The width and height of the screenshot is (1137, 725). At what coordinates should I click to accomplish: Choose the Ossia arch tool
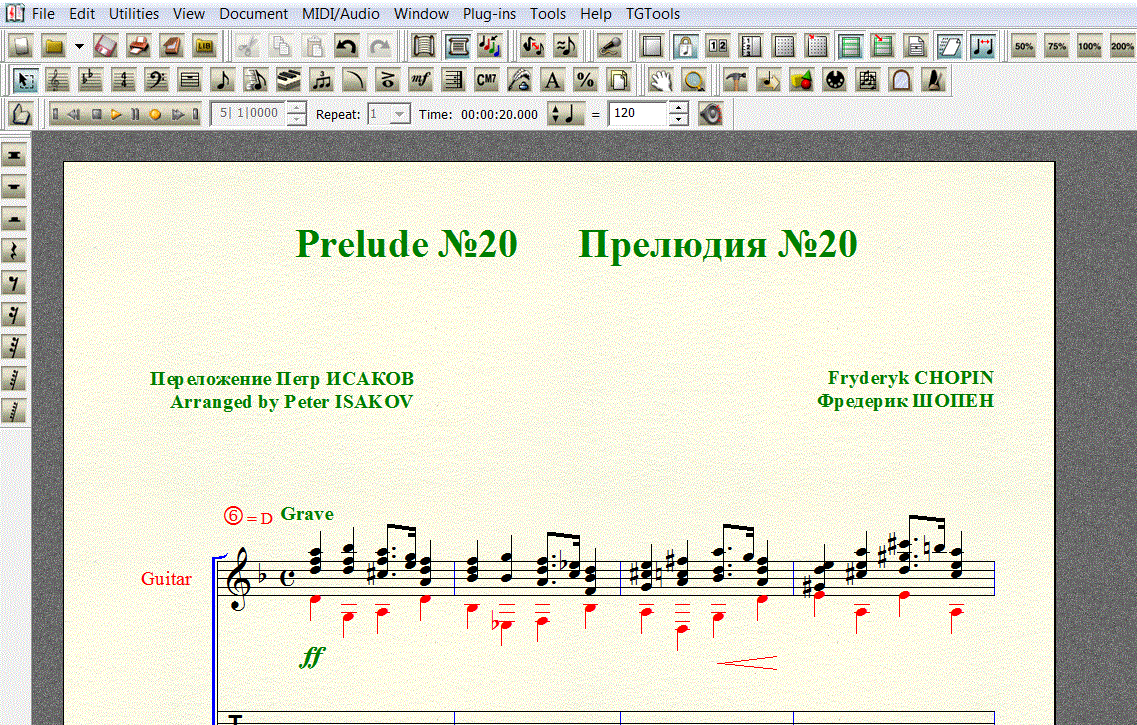coord(901,80)
